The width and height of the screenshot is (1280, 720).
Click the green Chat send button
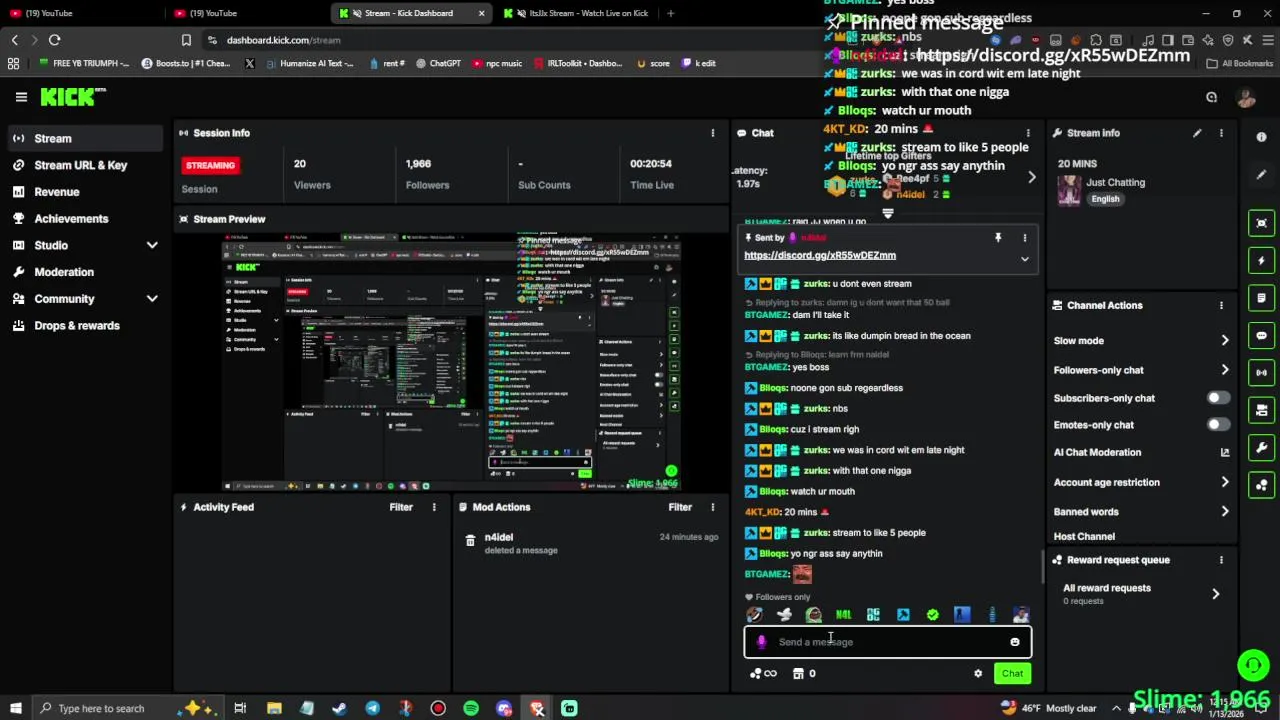click(1012, 673)
